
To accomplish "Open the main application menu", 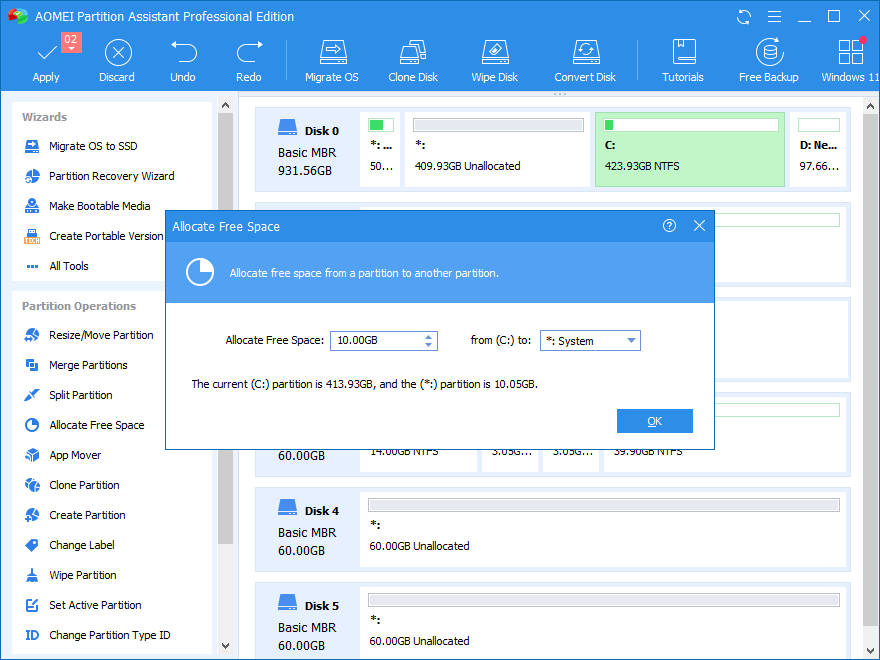I will click(775, 16).
